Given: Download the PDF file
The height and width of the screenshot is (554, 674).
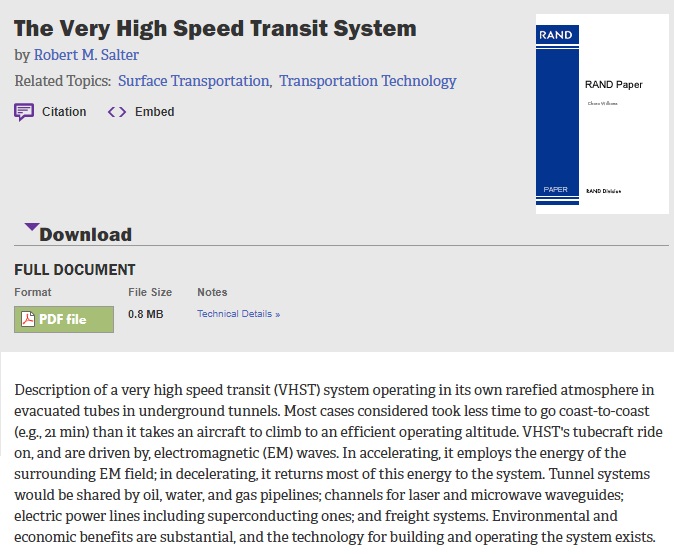Looking at the screenshot, I should tap(64, 319).
